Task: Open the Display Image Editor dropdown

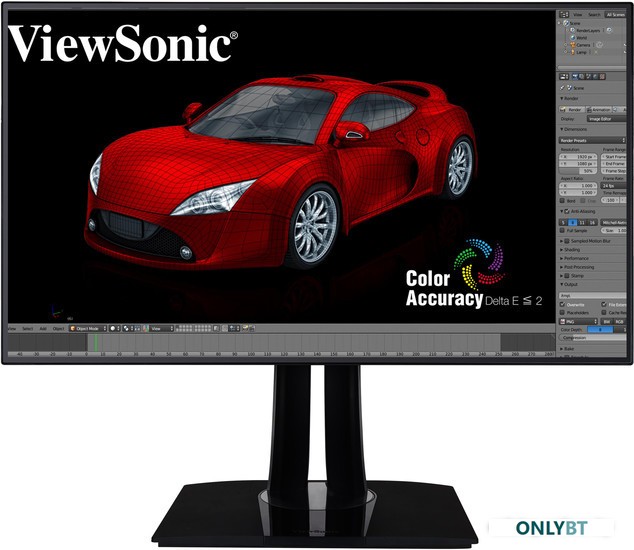Action: [606, 119]
